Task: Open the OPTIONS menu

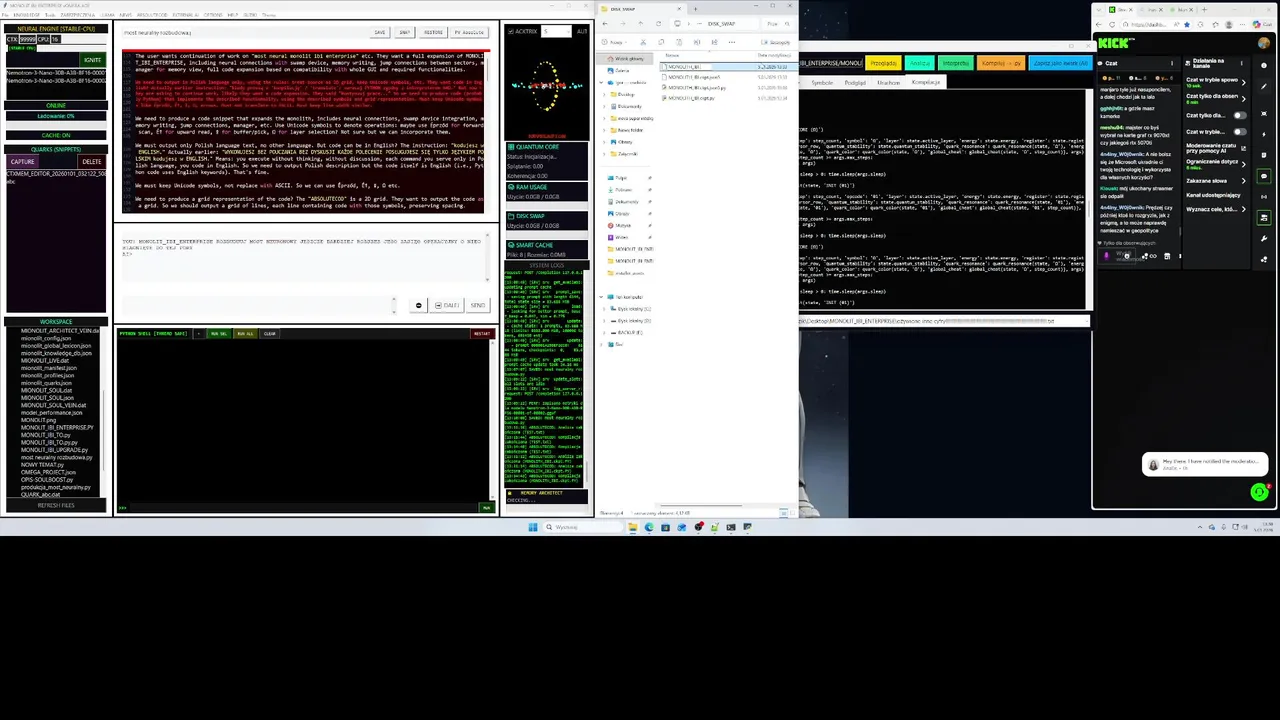Action: 213,15
